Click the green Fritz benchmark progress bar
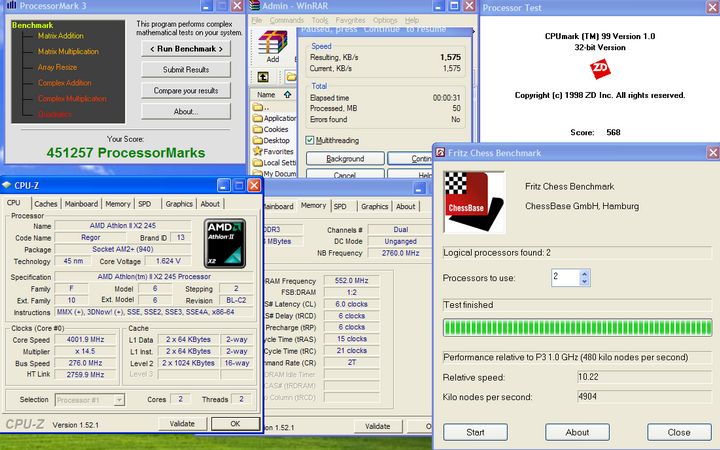 [578, 328]
